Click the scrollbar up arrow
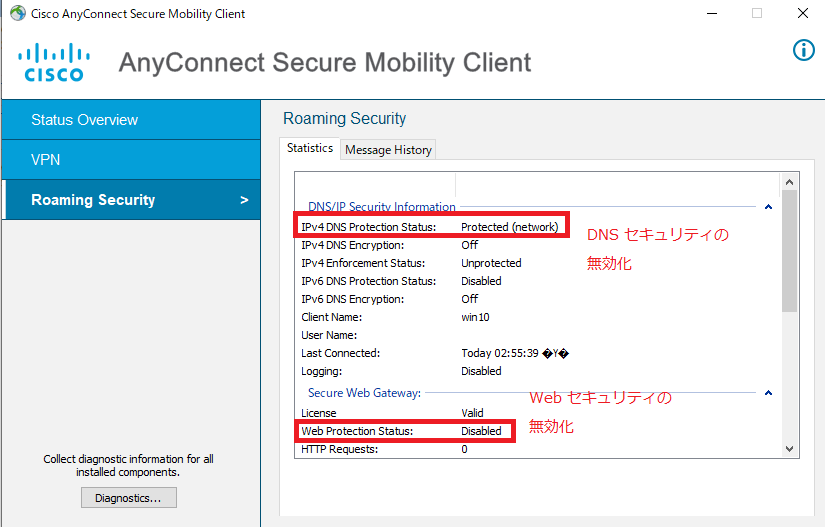825x527 pixels. click(789, 182)
